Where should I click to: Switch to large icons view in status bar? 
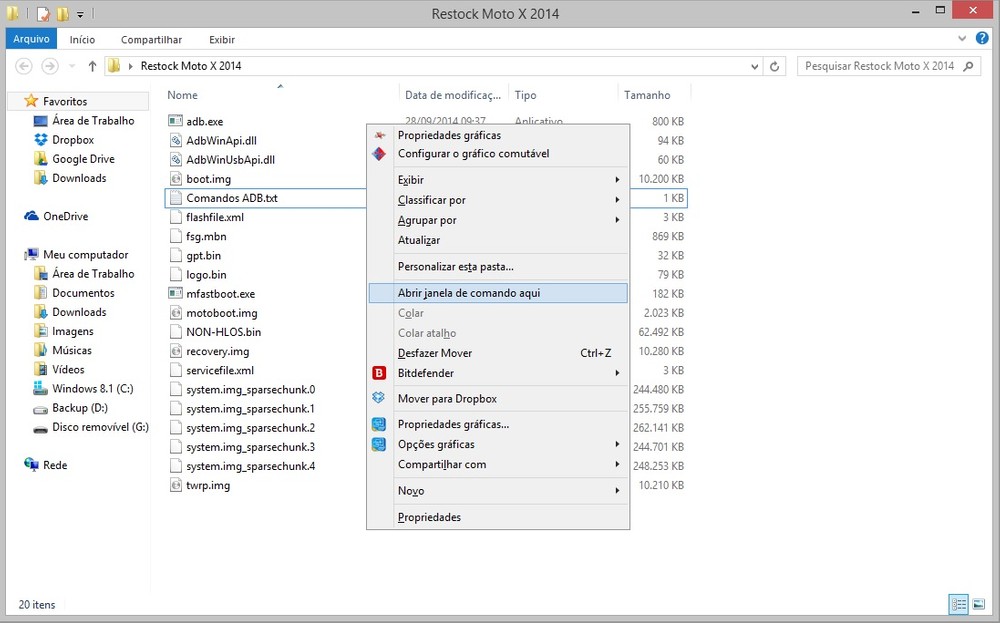(978, 604)
